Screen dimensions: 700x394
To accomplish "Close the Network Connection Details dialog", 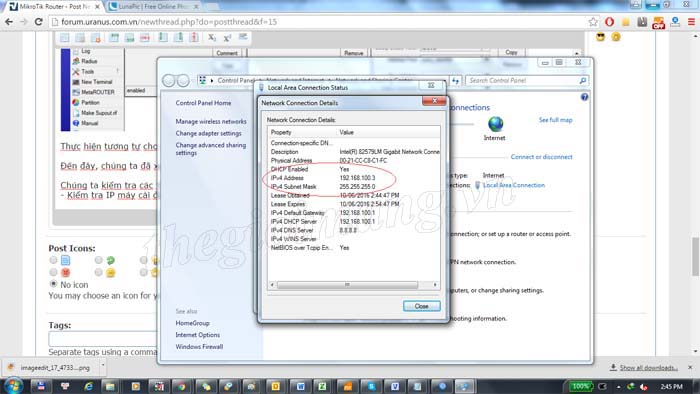I will tap(421, 306).
